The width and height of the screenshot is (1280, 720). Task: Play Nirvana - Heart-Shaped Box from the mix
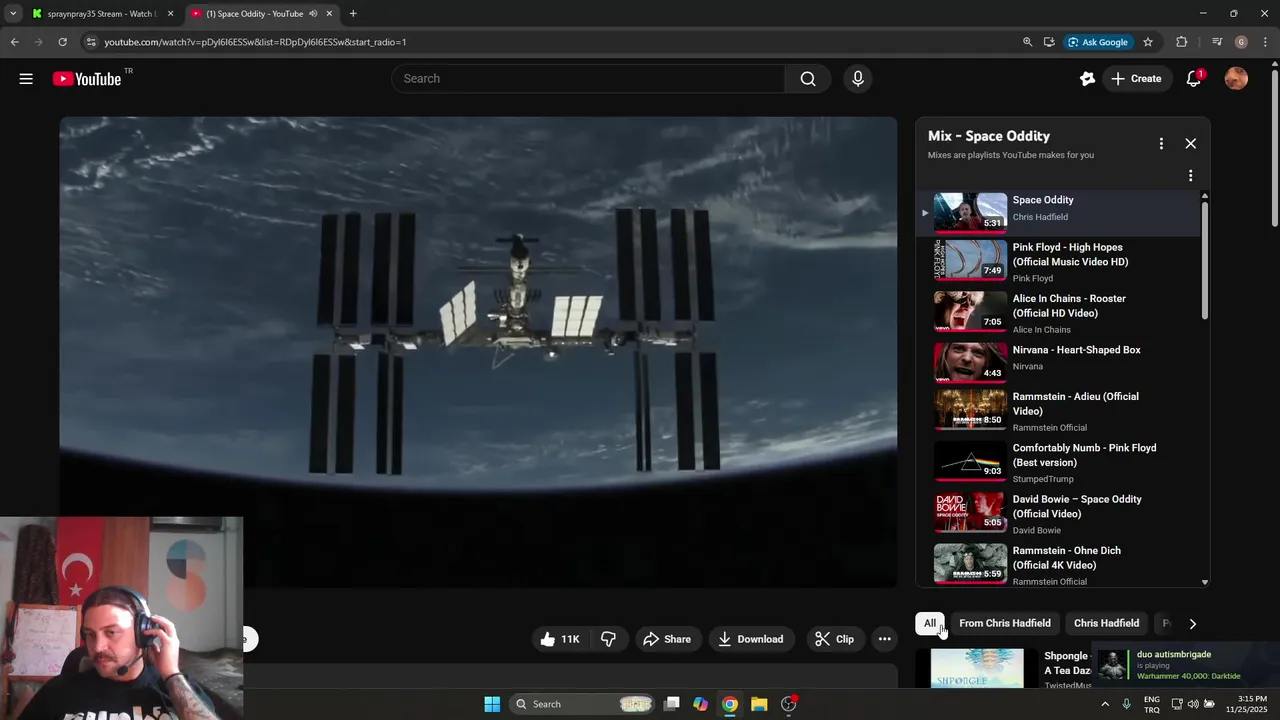tap(1058, 362)
